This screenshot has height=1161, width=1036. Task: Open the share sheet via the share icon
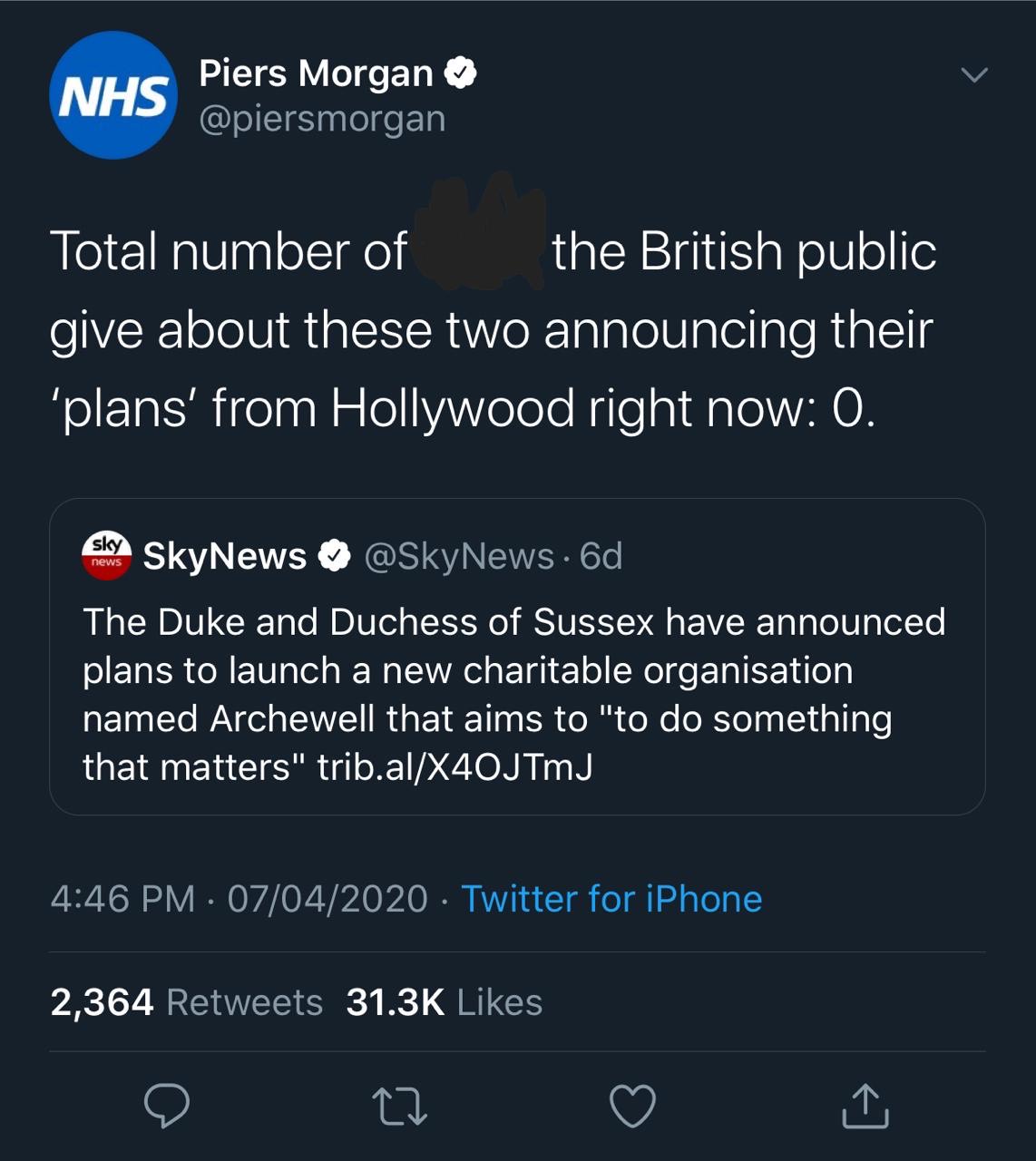pyautogui.click(x=865, y=1105)
